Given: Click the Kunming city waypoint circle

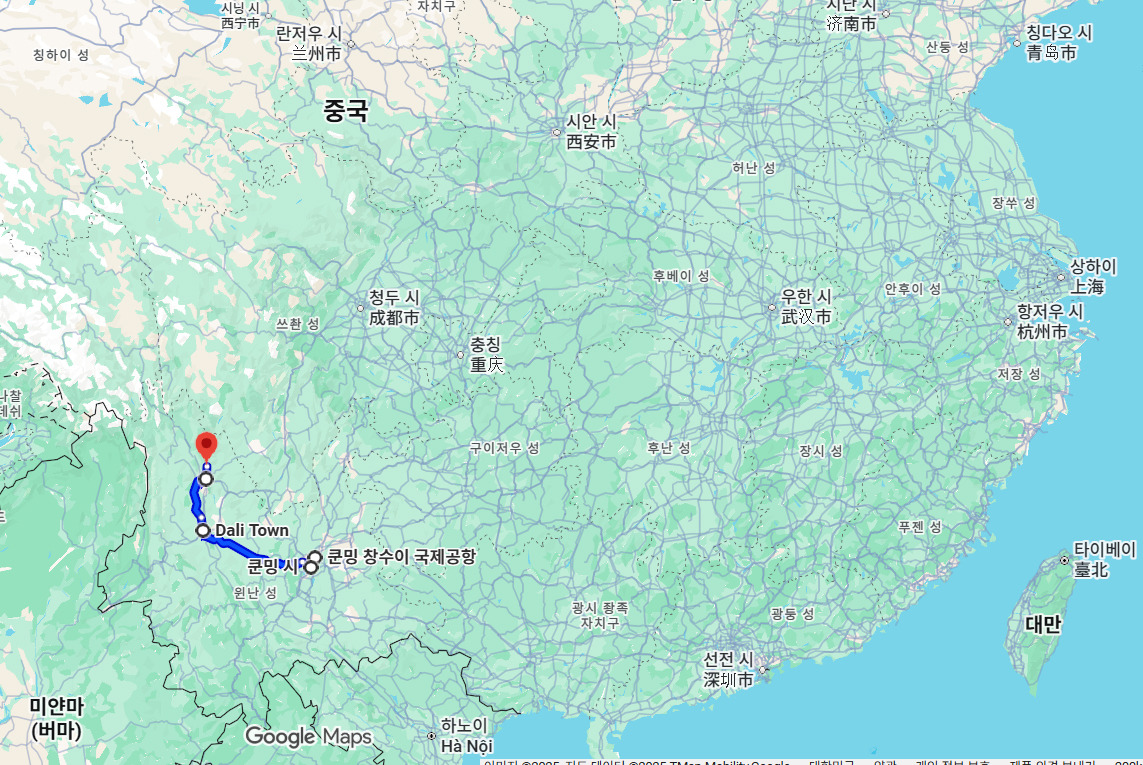Looking at the screenshot, I should 311,567.
